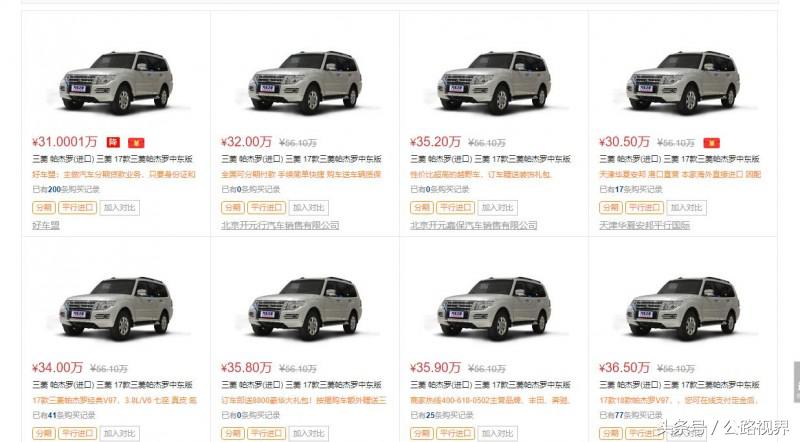The width and height of the screenshot is (800, 442).
Task: Click the 平行进口 tag on ¥32.00万 listing
Action: [x=266, y=208]
